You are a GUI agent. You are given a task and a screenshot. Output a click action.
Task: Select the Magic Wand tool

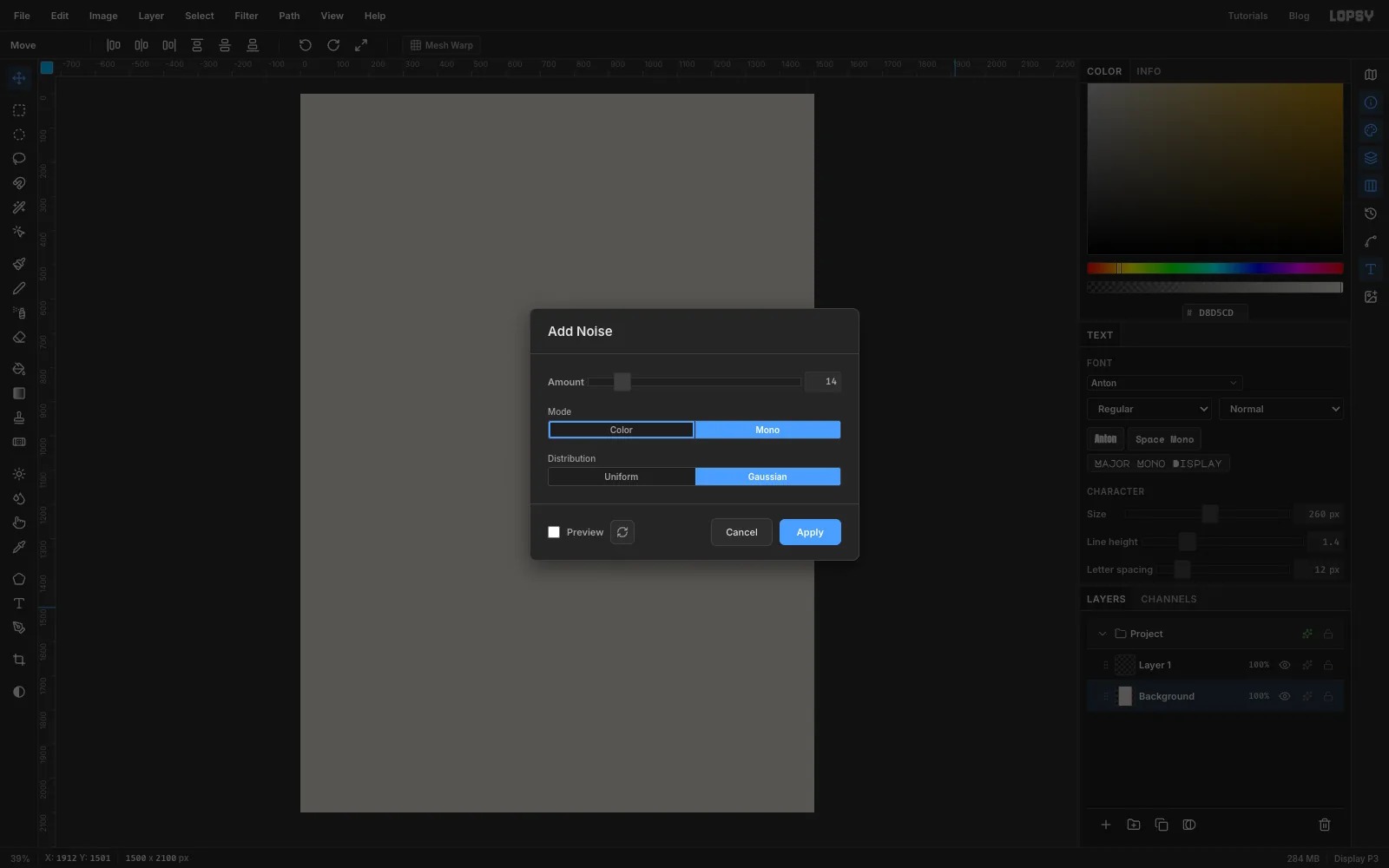click(19, 207)
